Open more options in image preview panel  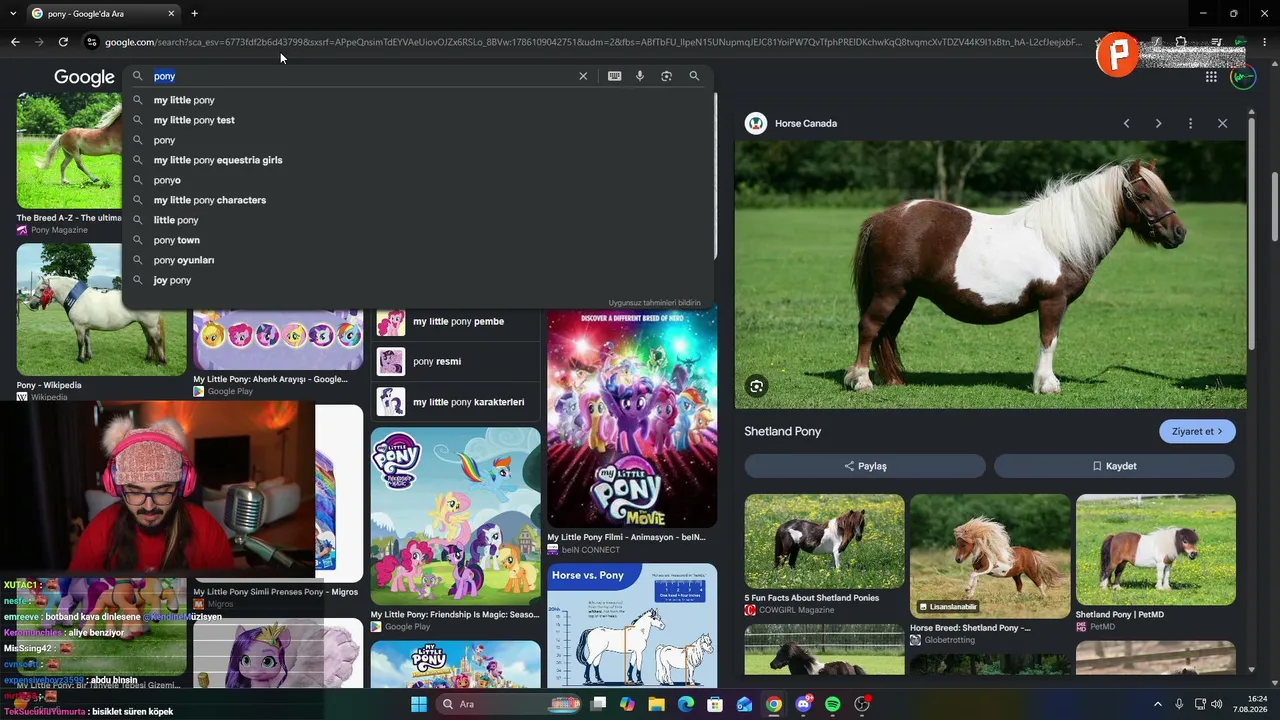point(1190,123)
